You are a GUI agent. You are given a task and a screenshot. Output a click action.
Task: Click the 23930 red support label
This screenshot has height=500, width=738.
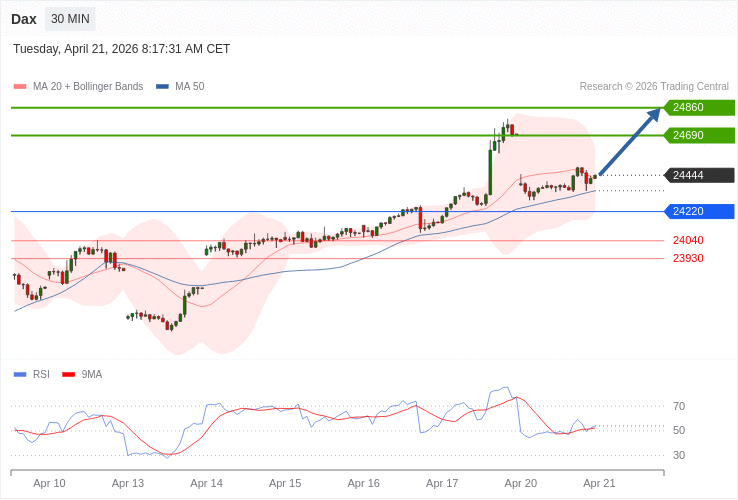click(x=688, y=258)
